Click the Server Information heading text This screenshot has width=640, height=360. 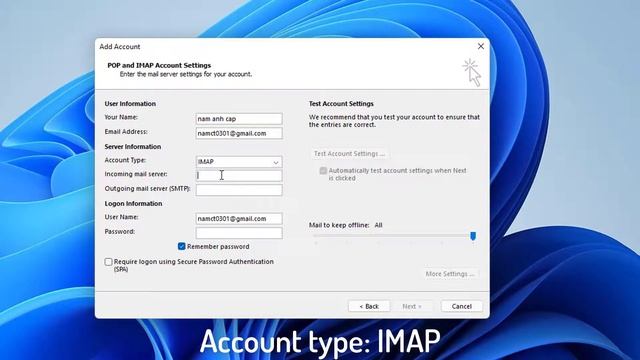133,147
